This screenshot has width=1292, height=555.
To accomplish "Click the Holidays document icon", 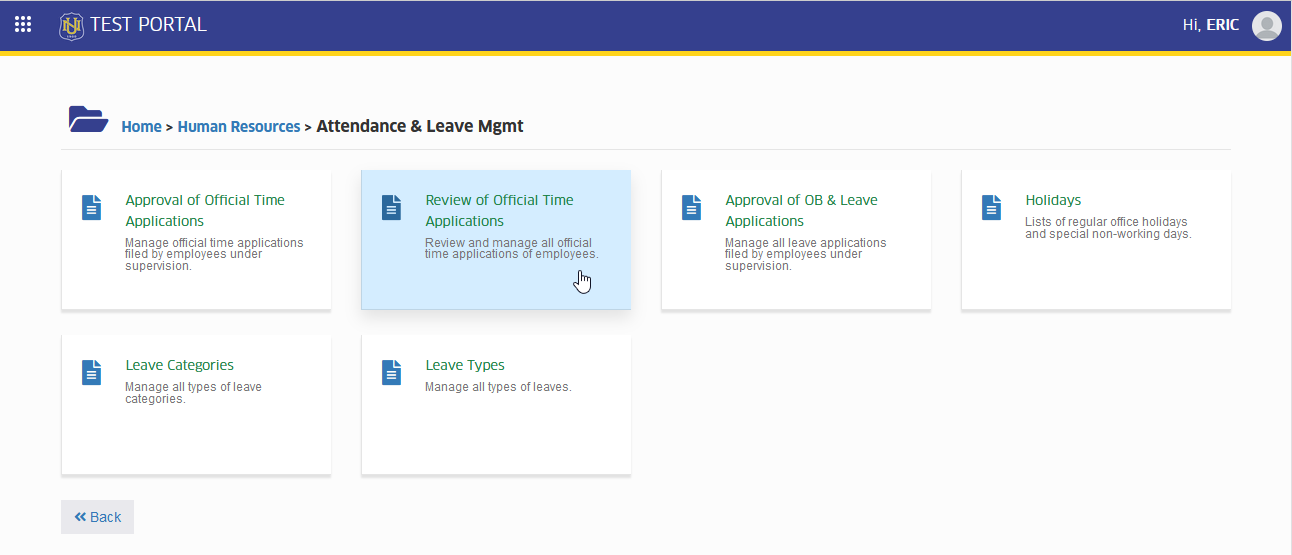I will tap(992, 207).
